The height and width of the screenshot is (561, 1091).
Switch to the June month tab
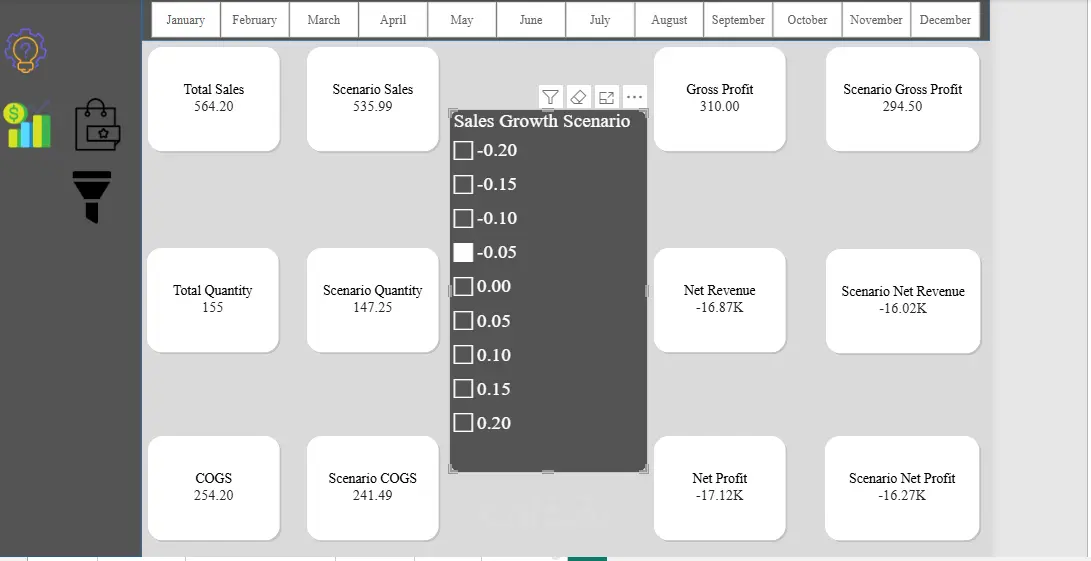click(531, 19)
